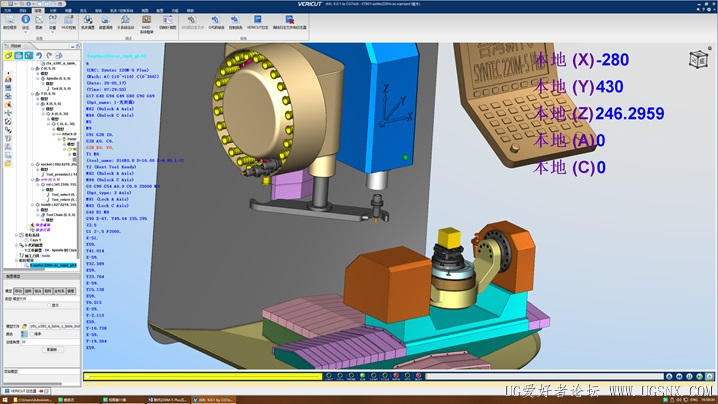
Task: Expand the Z (0, 0, 0) tree node
Action: 33,68
